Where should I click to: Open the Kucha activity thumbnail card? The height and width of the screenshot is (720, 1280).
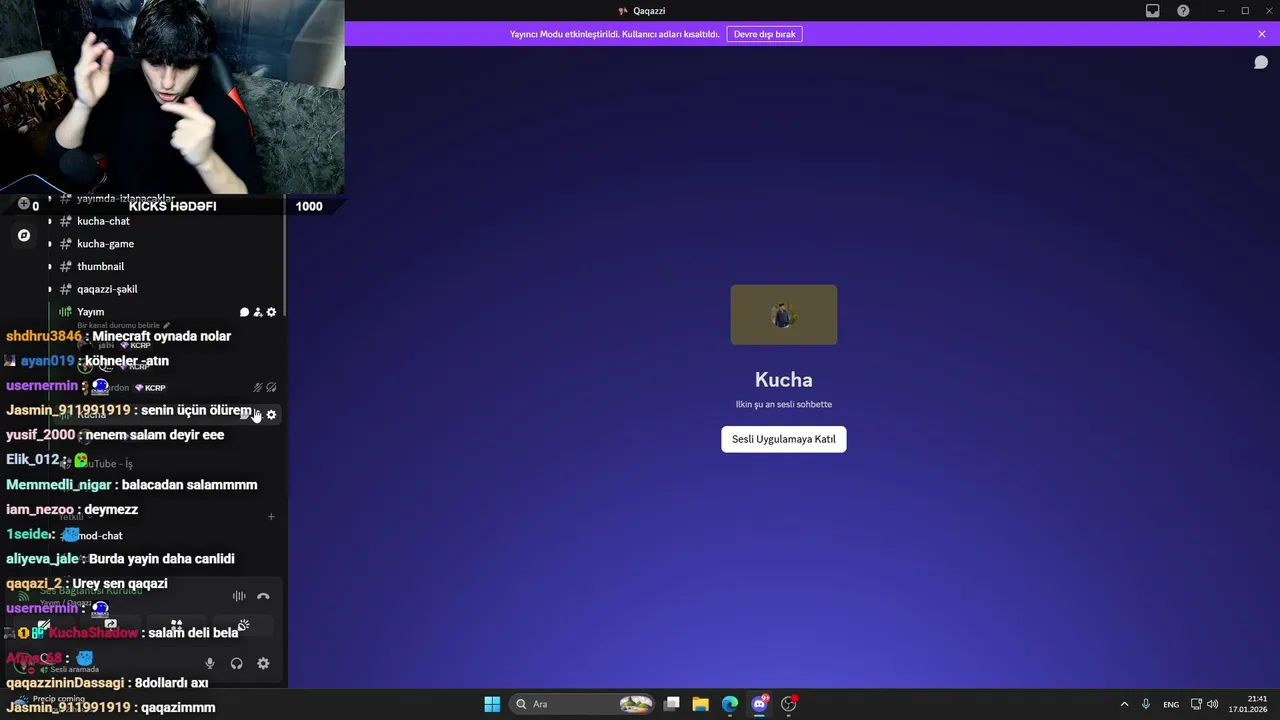click(783, 315)
